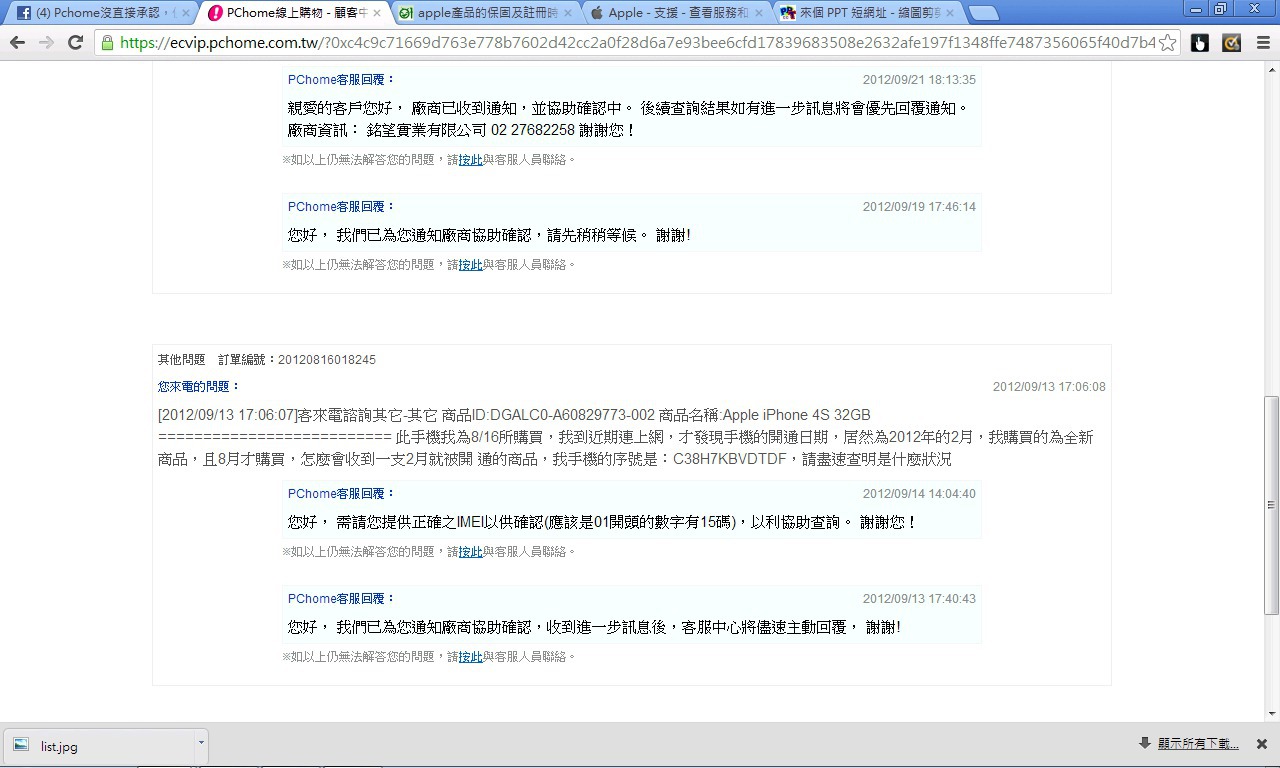Close the PChome線上購物 tab
The height and width of the screenshot is (768, 1280).
(376, 14)
